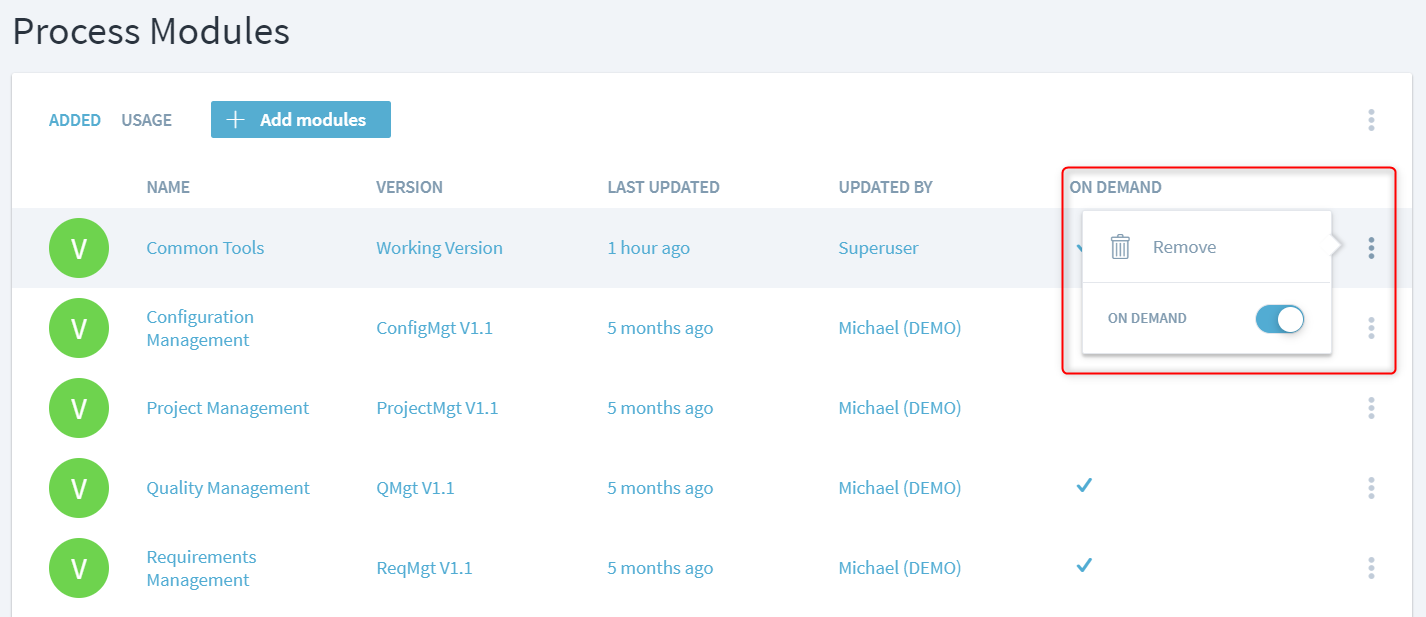
Task: Open the table options kebab menu at top right
Action: [x=1371, y=120]
